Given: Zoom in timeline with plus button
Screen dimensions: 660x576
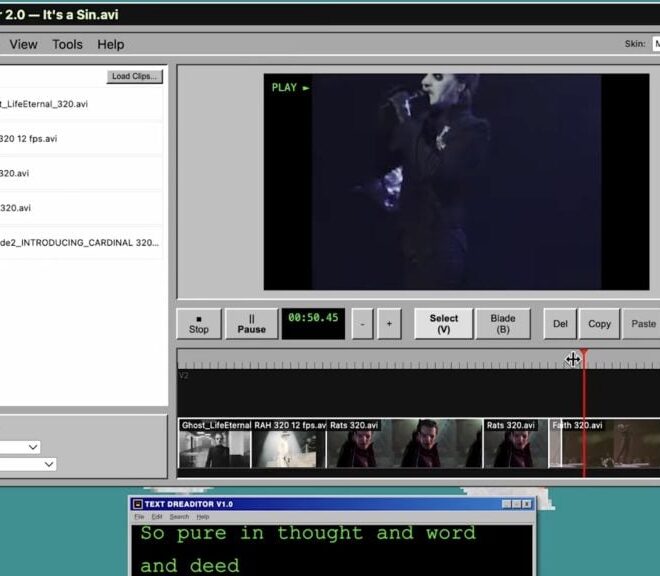Looking at the screenshot, I should [x=389, y=324].
